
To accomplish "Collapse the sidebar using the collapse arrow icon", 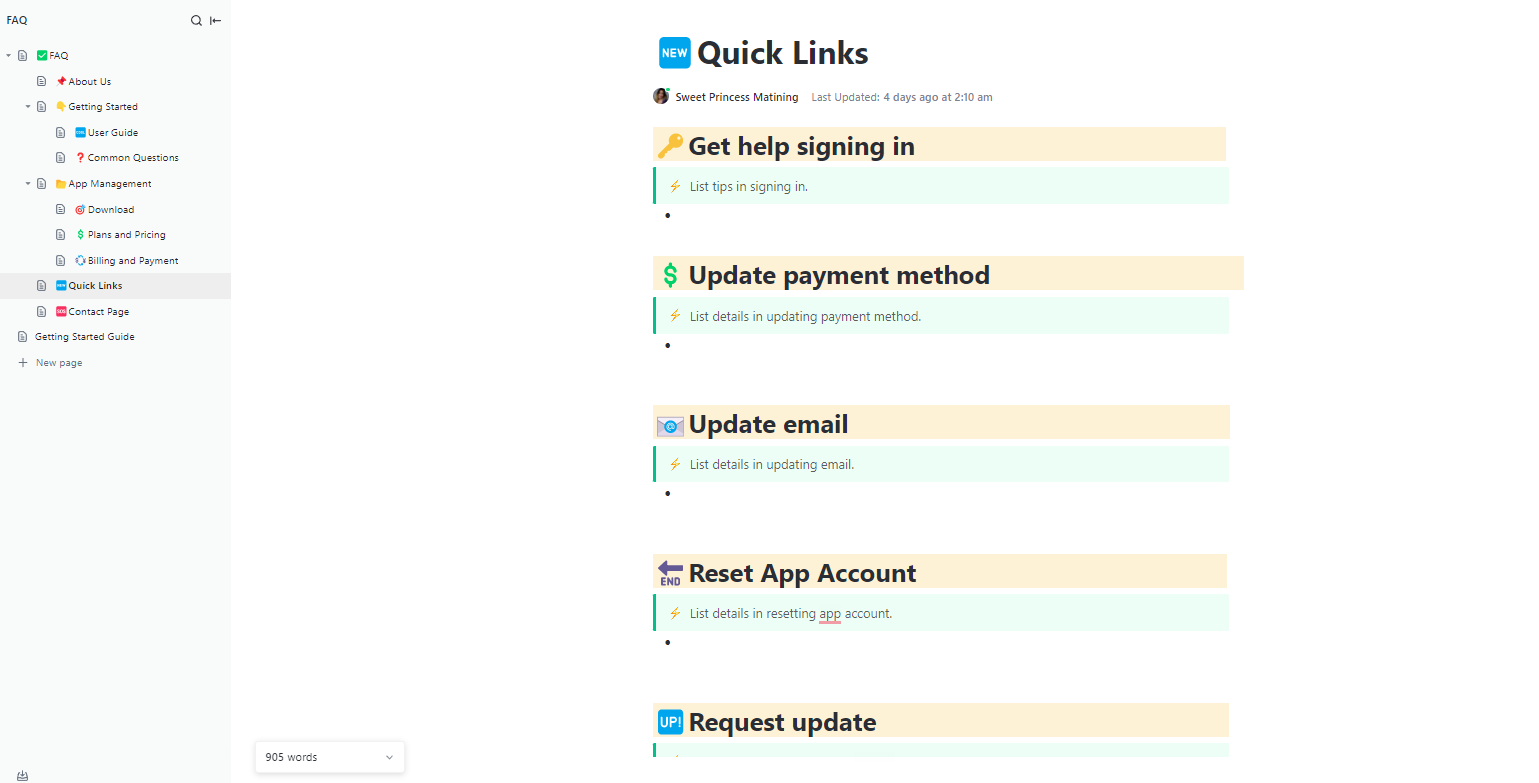I will (x=215, y=20).
